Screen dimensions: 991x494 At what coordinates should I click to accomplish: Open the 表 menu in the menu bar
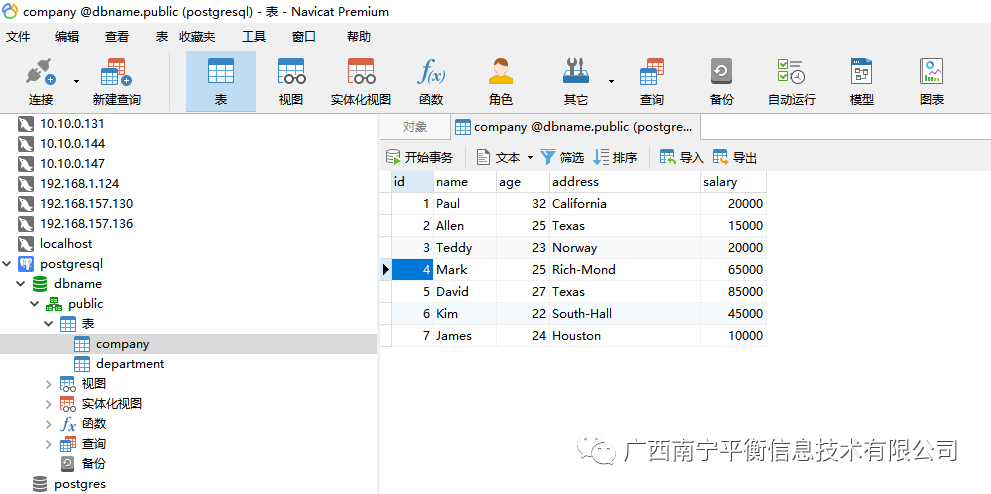(162, 37)
